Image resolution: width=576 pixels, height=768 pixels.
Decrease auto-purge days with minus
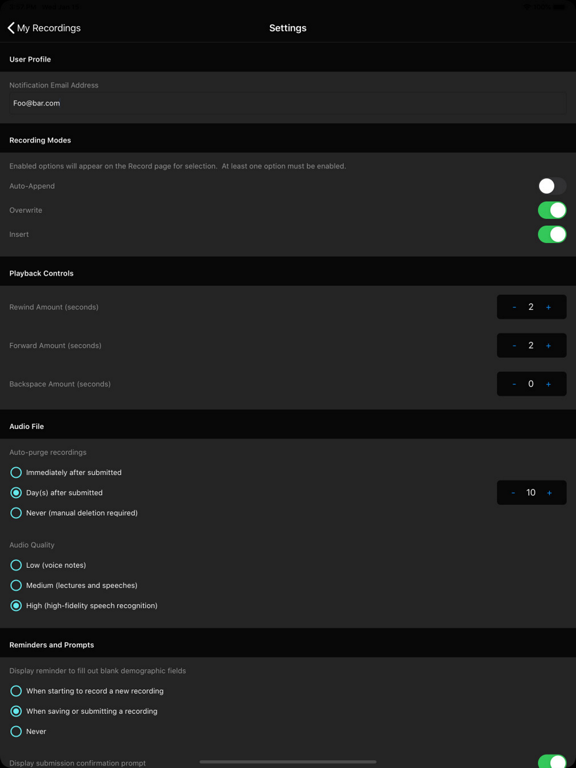[513, 493]
